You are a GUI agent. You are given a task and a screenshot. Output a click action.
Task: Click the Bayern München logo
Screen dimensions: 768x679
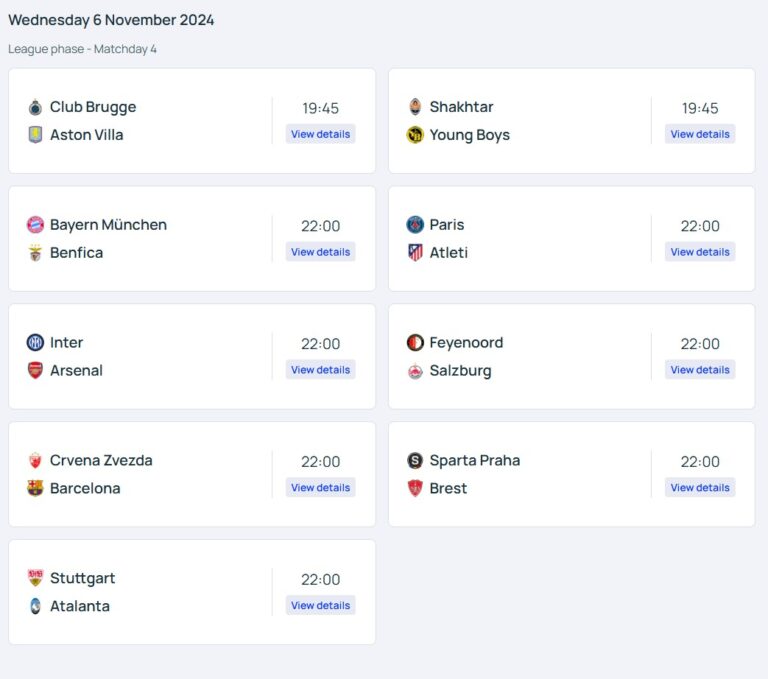point(36,225)
